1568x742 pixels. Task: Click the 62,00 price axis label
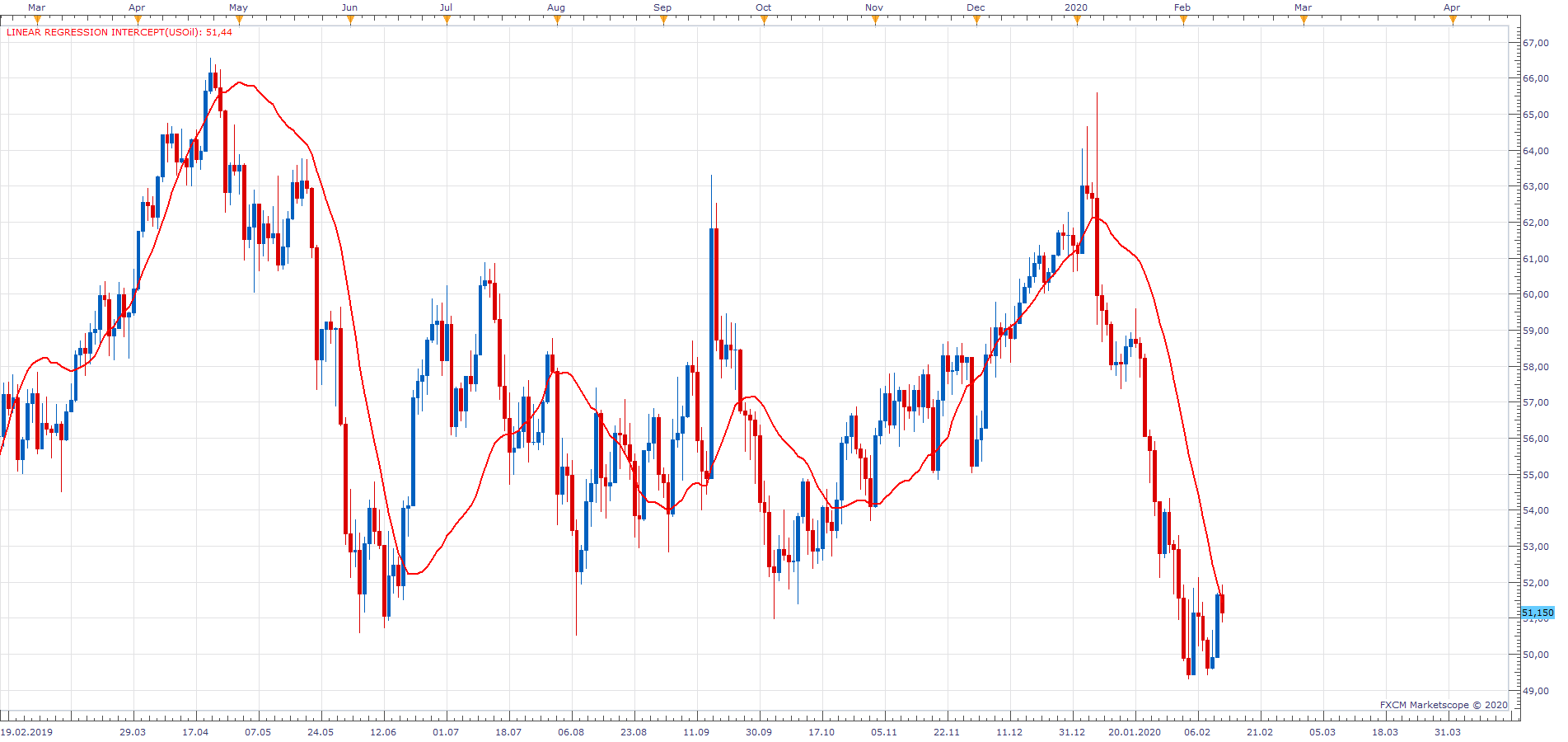pyautogui.click(x=1536, y=223)
